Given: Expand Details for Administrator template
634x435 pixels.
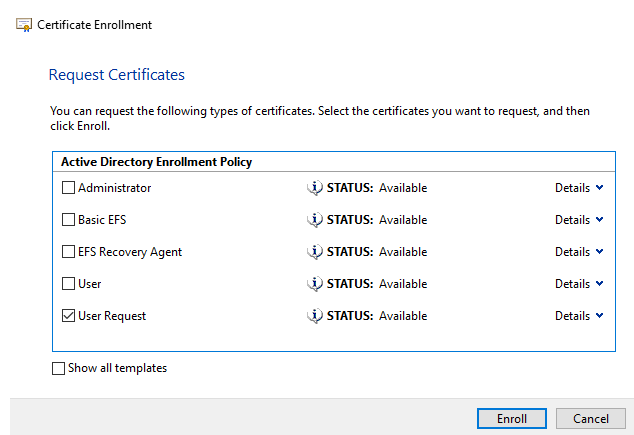Looking at the screenshot, I should point(579,188).
